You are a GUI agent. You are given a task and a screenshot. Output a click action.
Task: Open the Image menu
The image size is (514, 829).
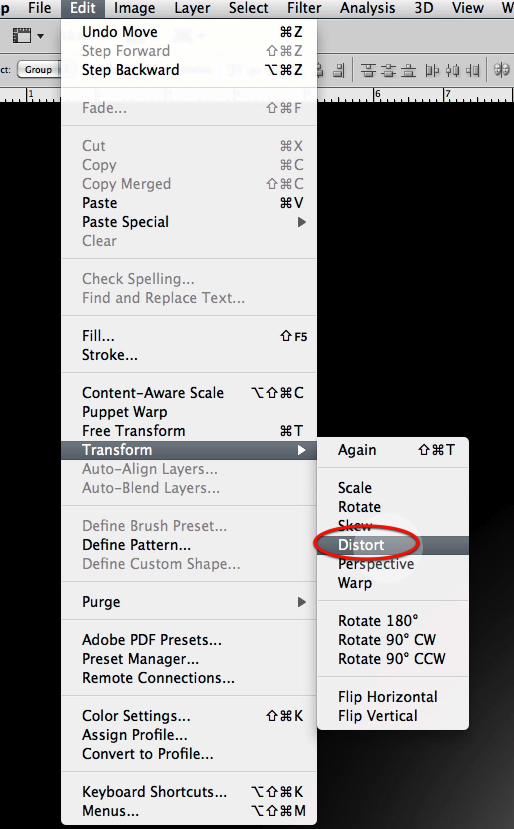(x=134, y=8)
